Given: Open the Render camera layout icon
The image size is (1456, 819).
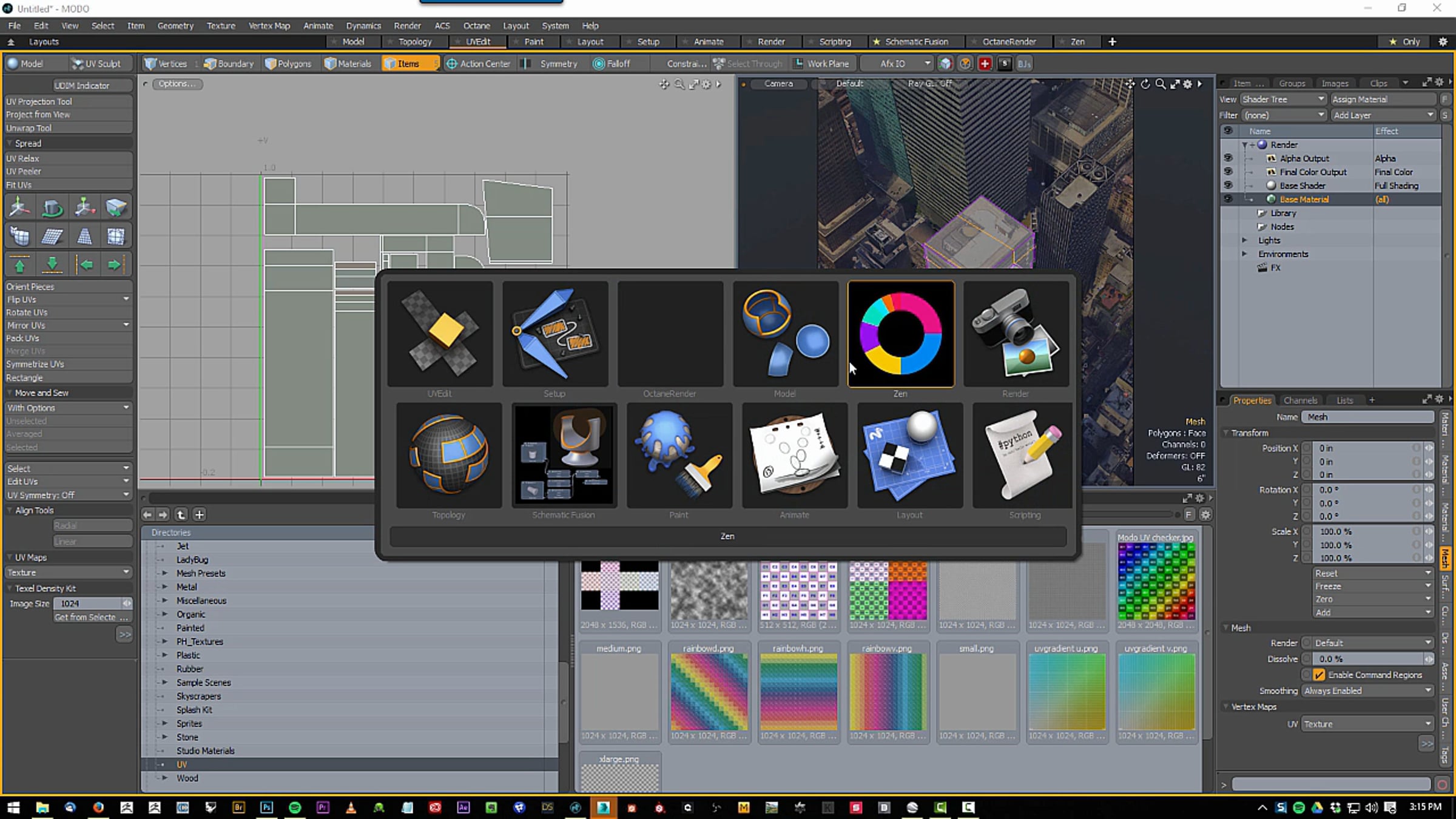Looking at the screenshot, I should click(1016, 334).
